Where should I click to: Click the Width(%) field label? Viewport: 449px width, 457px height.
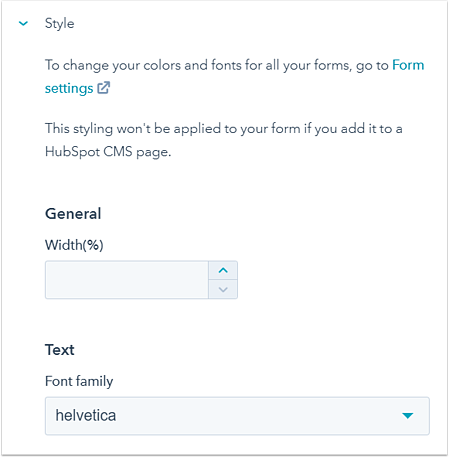[x=74, y=245]
